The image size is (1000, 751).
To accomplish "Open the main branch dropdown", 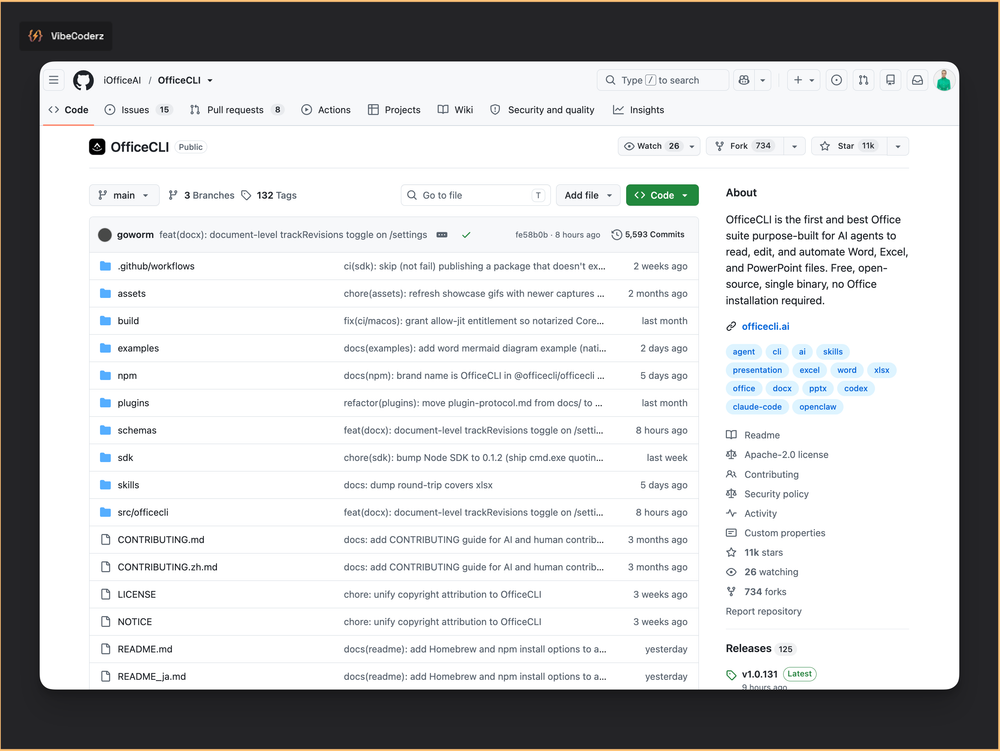I will click(x=123, y=195).
